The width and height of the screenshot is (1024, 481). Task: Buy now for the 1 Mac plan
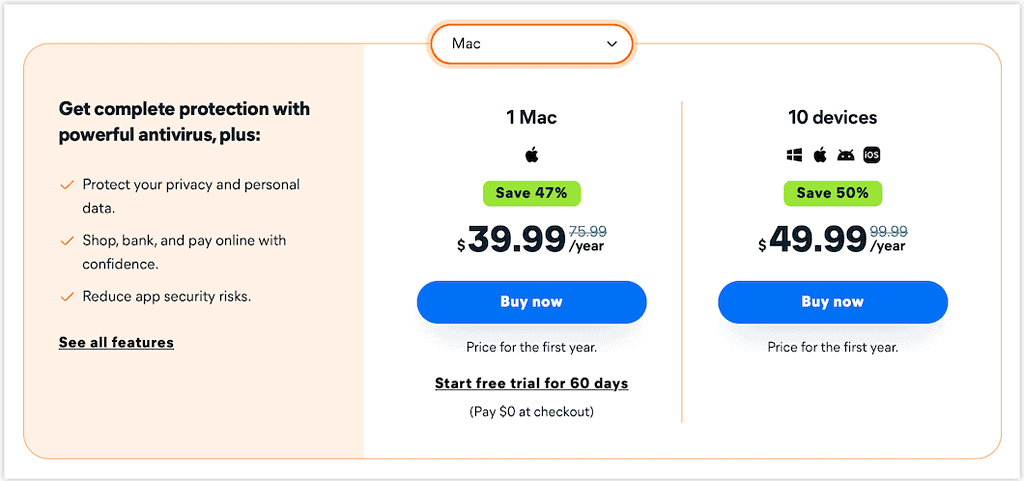pos(532,302)
